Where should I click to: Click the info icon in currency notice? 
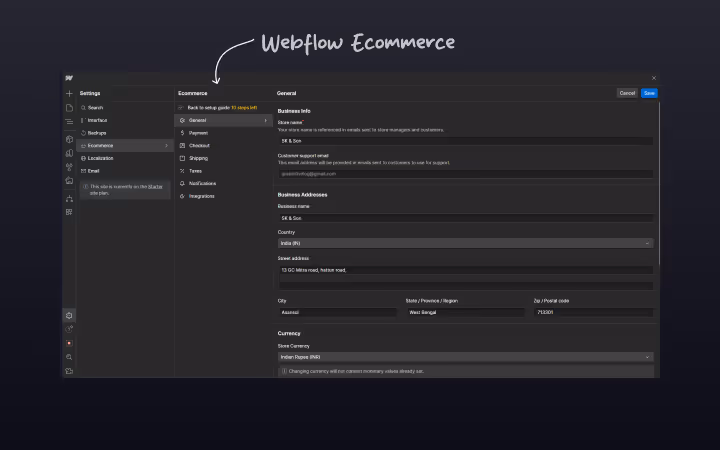284,371
